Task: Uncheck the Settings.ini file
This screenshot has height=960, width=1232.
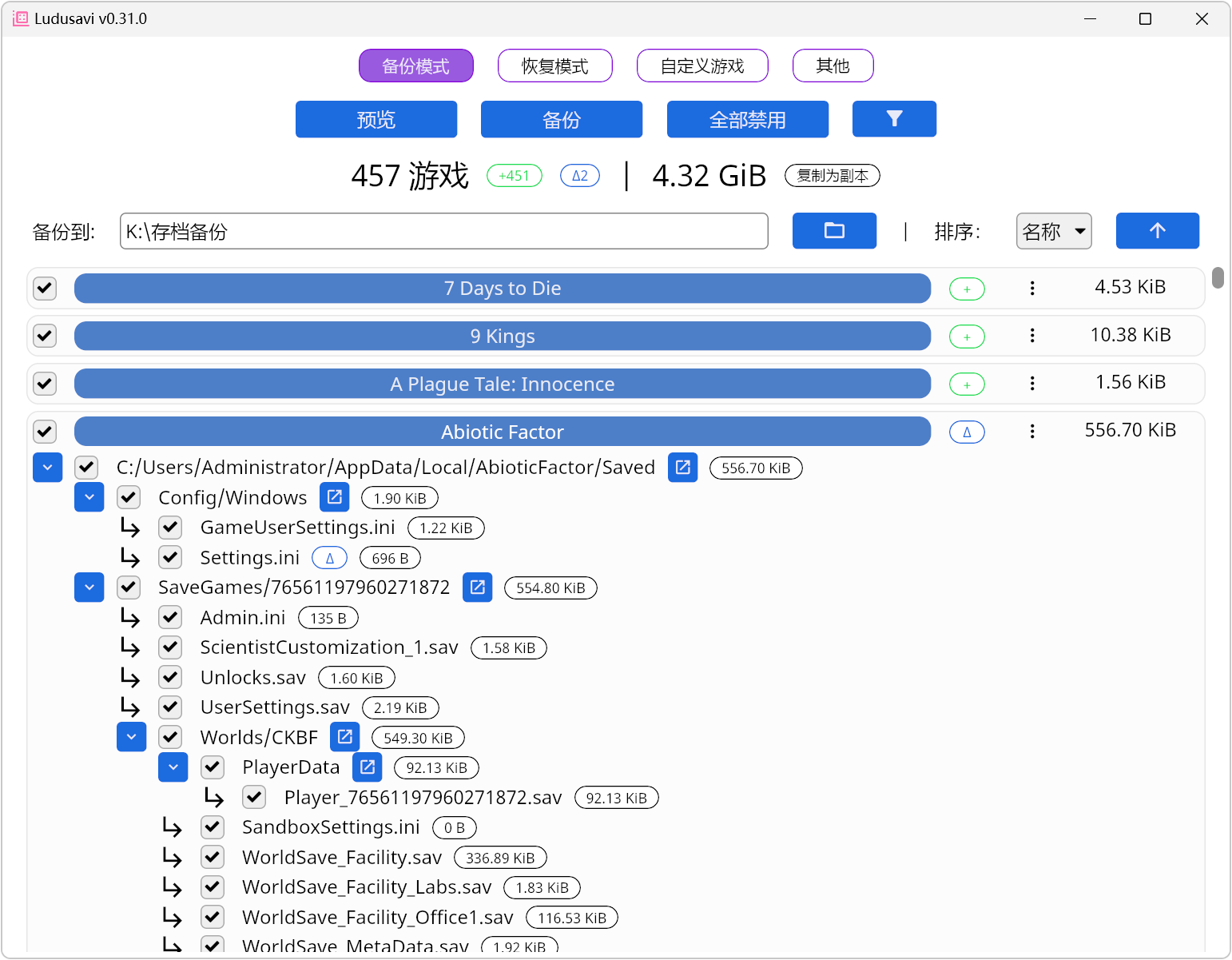Action: [170, 557]
